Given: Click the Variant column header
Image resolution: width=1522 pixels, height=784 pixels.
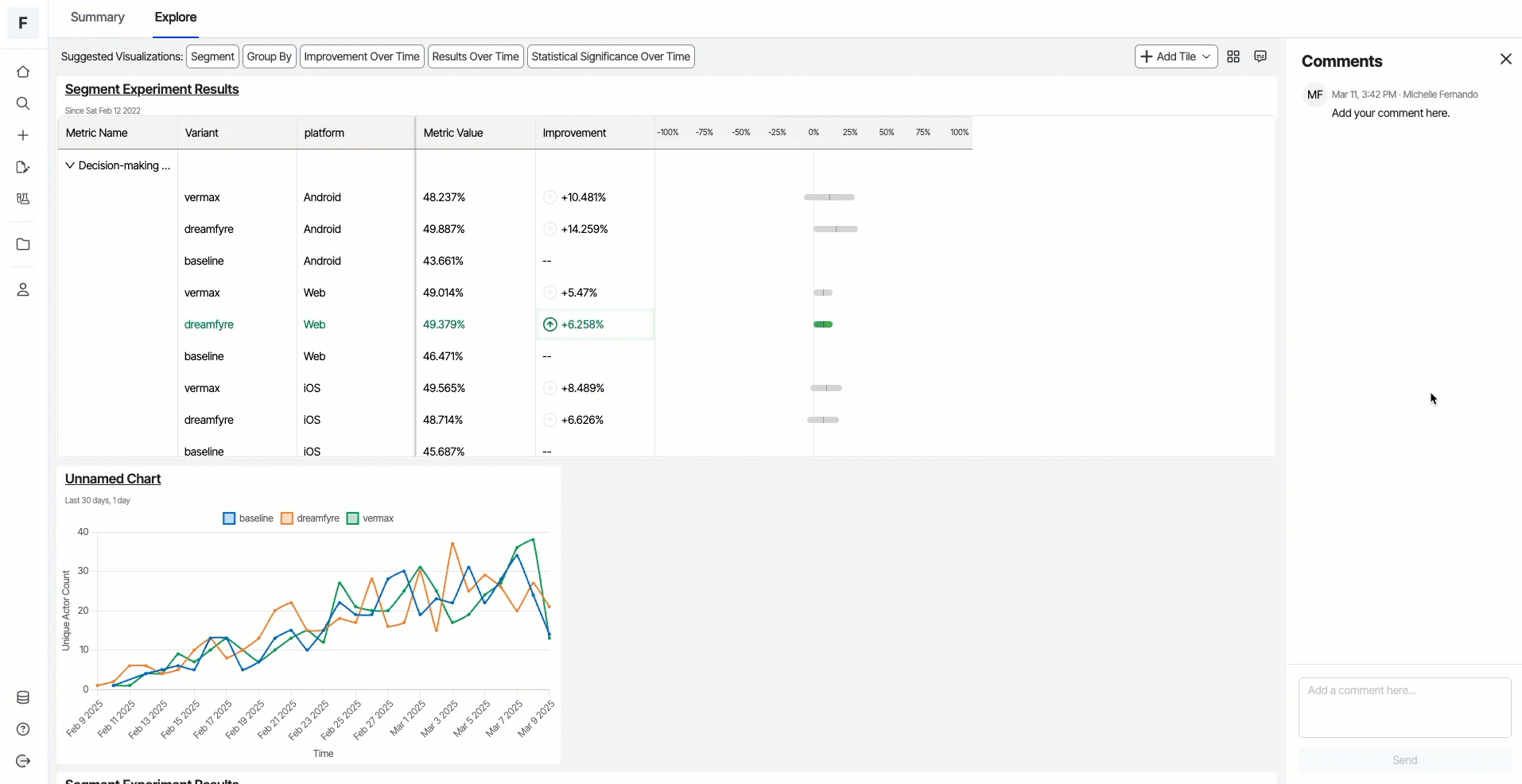Looking at the screenshot, I should tap(237, 133).
